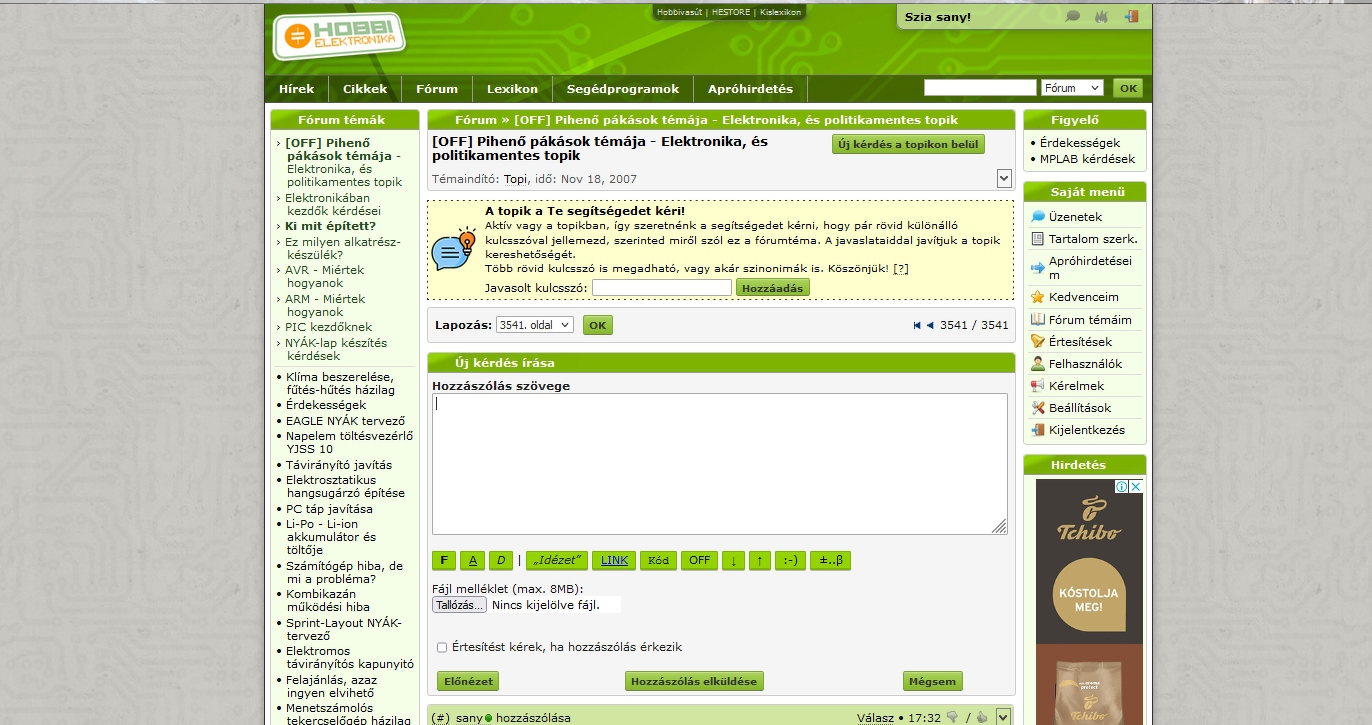Open the Válasz reply link on sany's post
Viewport: 1372px width, 725px height.
click(875, 718)
